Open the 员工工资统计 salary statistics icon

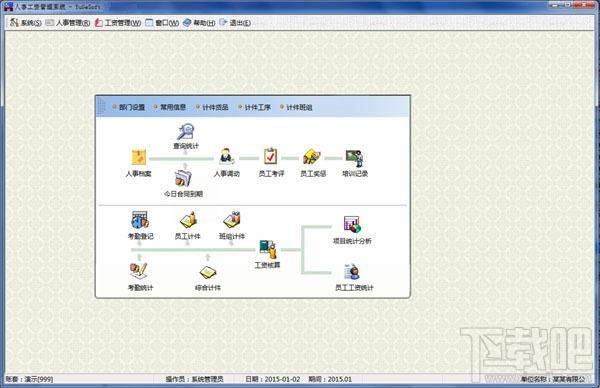(352, 272)
